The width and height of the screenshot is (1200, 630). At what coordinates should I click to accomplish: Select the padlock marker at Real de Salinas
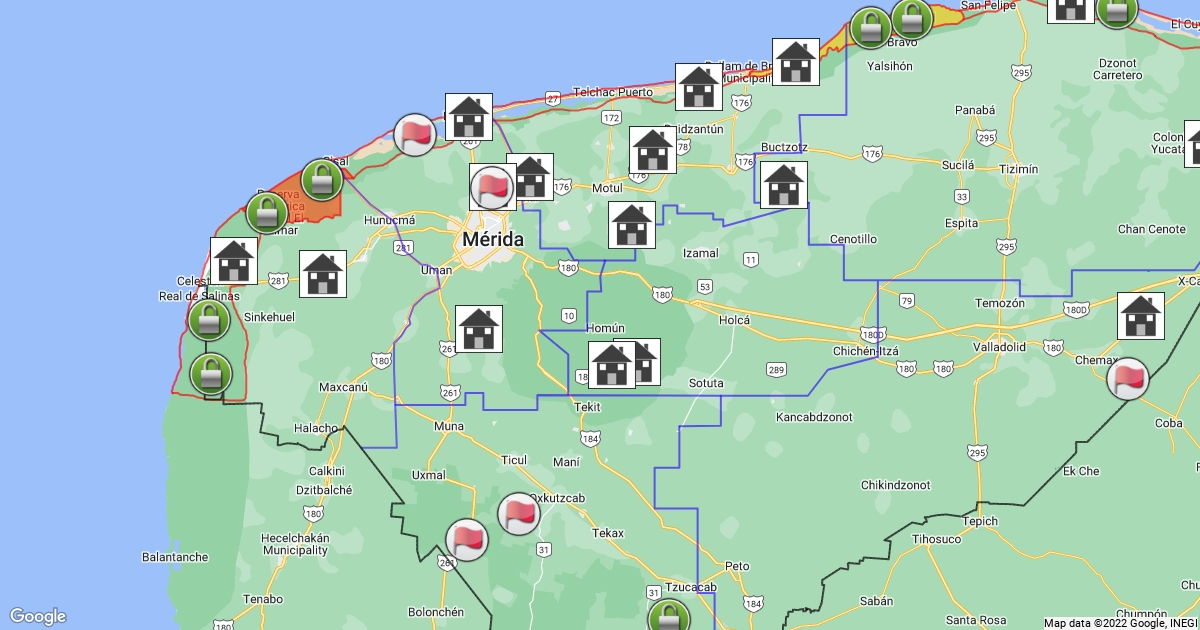tap(209, 320)
